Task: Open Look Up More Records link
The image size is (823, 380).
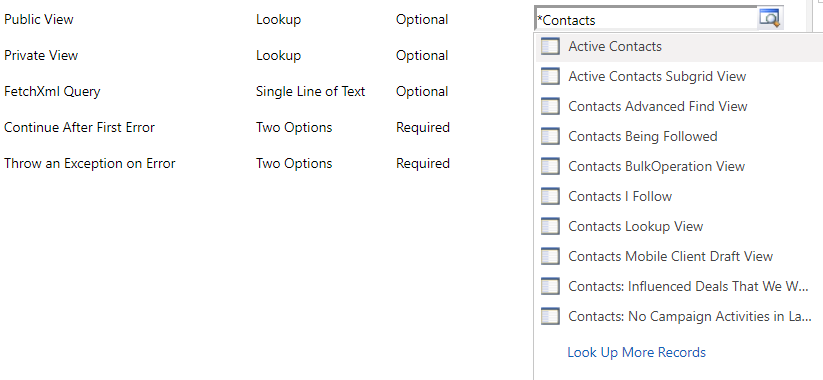Action: 636,352
